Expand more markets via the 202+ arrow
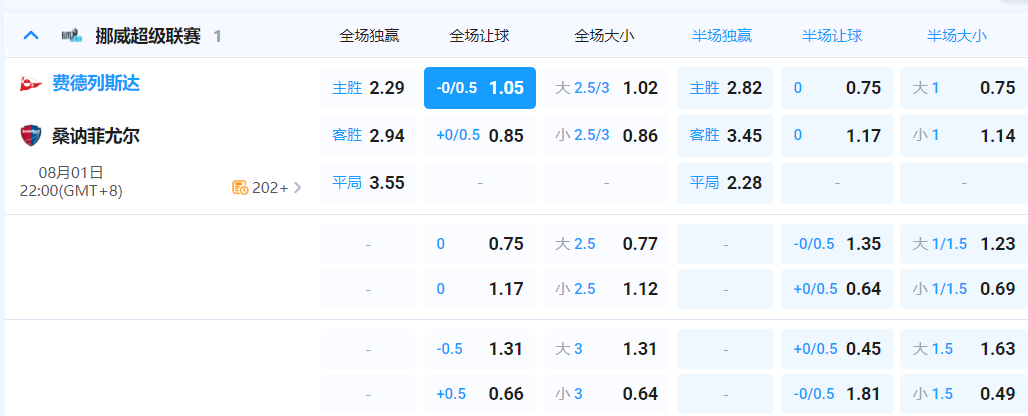 click(x=298, y=188)
